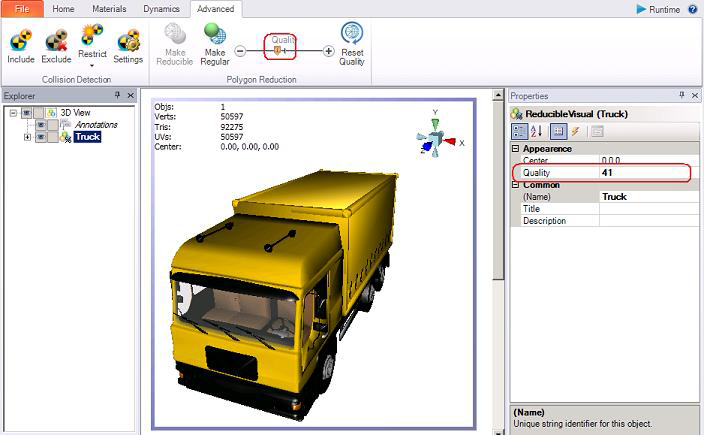This screenshot has width=704, height=435.
Task: Collapse the 3D View tree node
Action: [x=13, y=113]
